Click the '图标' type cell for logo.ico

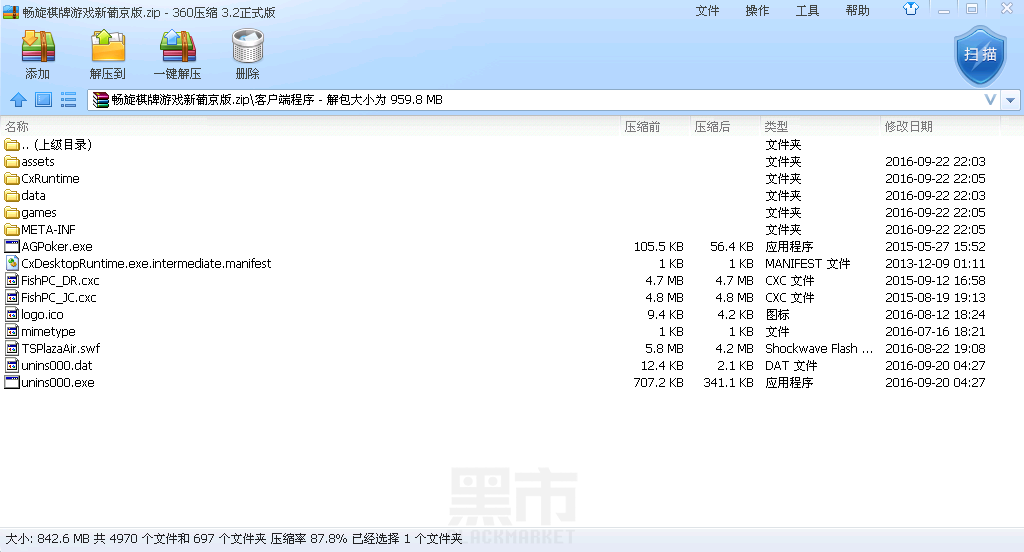click(777, 314)
